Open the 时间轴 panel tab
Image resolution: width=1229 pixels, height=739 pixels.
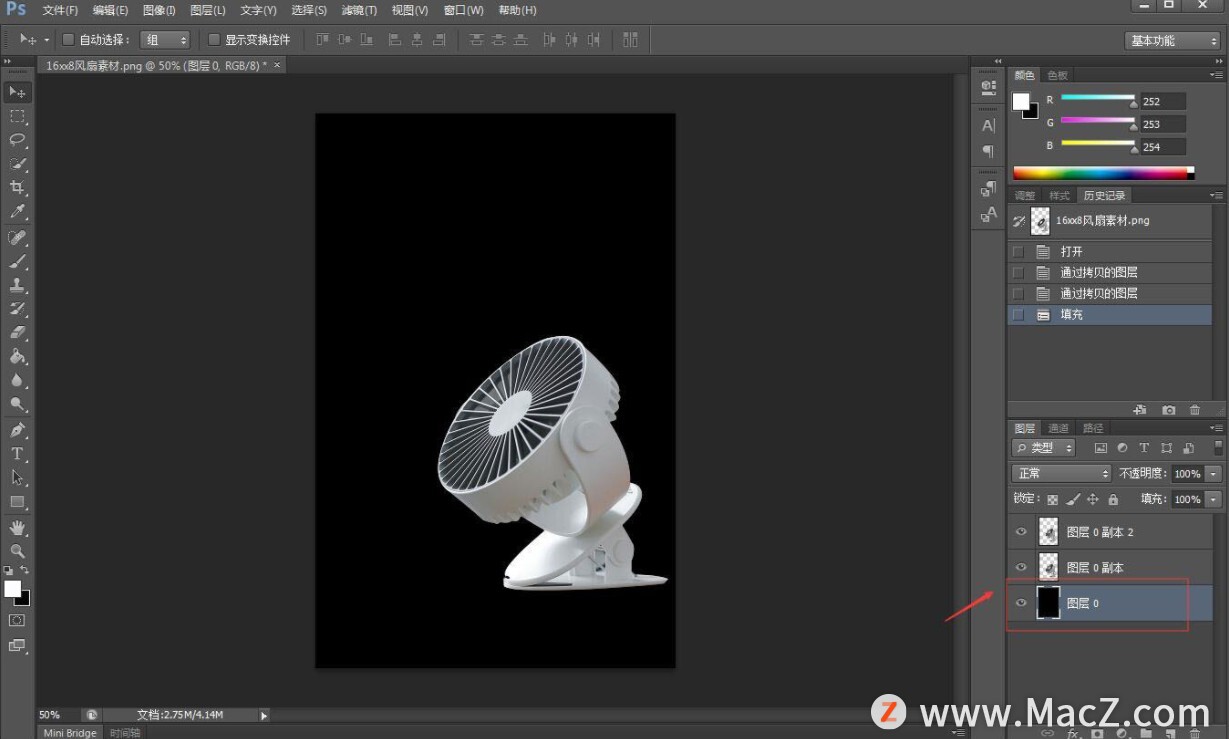[x=124, y=733]
